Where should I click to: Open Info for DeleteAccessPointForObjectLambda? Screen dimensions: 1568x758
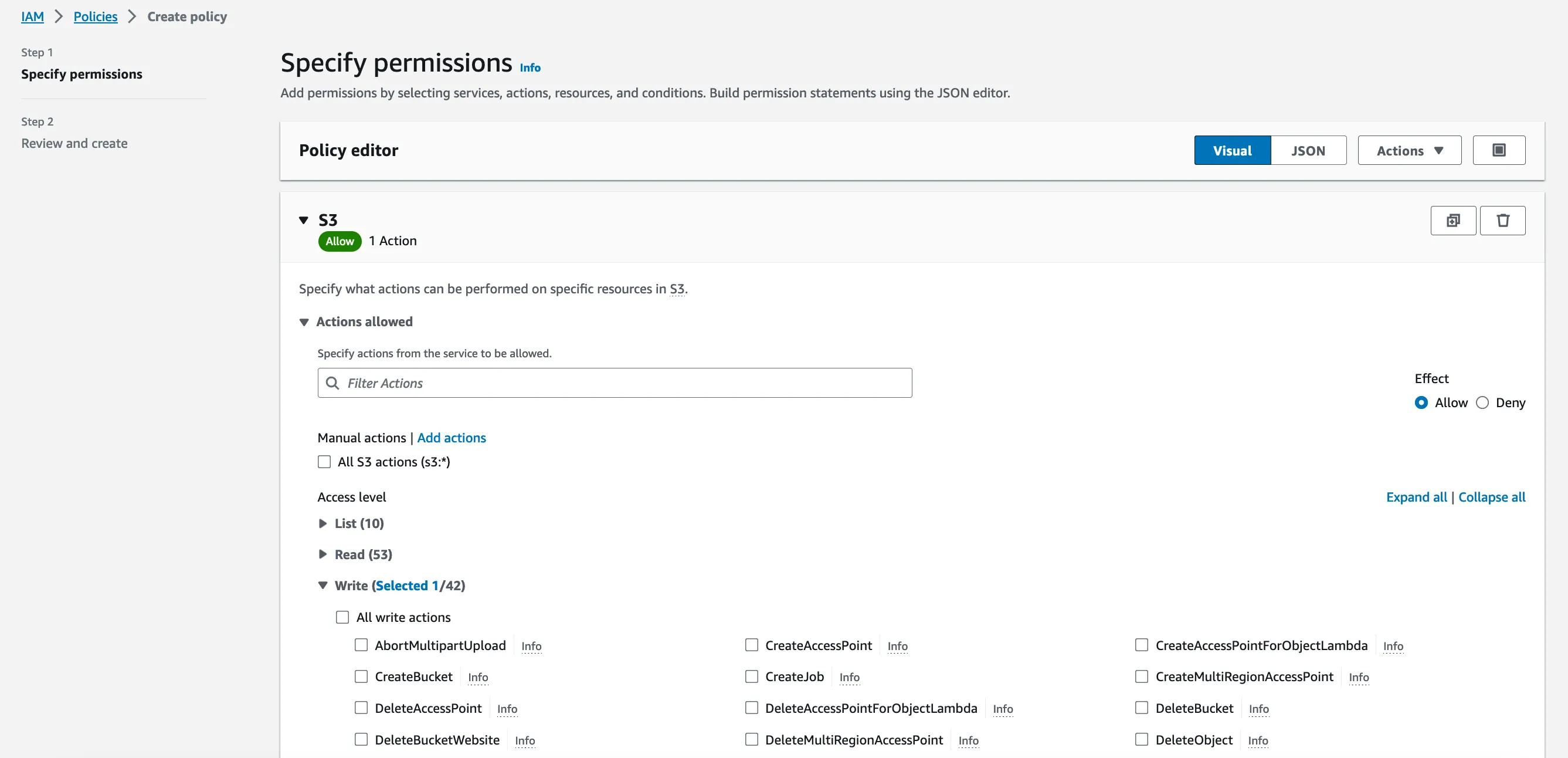coord(1003,709)
